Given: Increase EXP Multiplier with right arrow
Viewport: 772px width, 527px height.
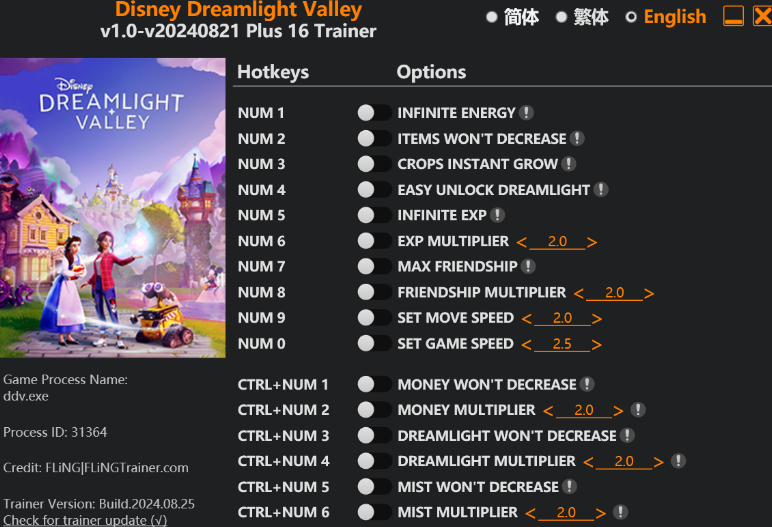Looking at the screenshot, I should tap(592, 242).
